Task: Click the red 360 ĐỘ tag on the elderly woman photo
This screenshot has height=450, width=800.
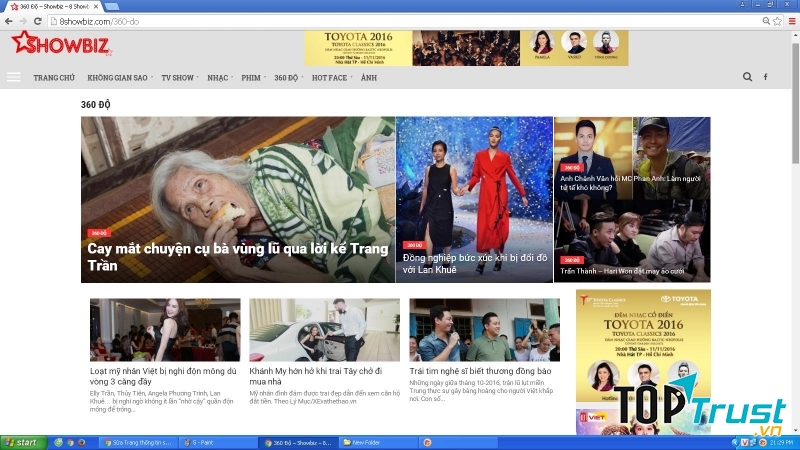Action: pos(99,233)
